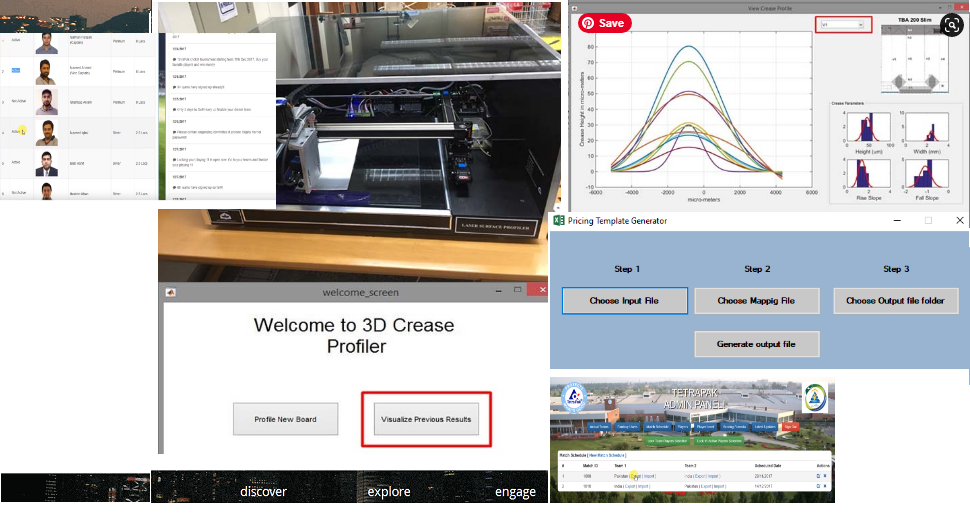
Task: Click the Tetra Pak logo in admin panel
Action: pos(574,399)
